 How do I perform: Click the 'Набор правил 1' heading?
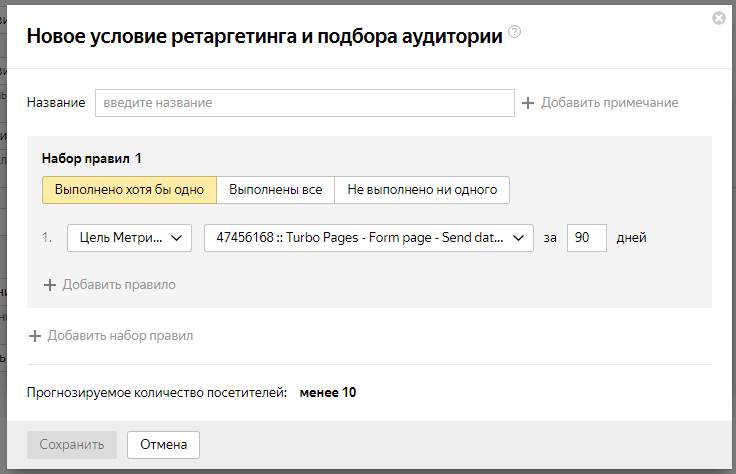(x=92, y=158)
